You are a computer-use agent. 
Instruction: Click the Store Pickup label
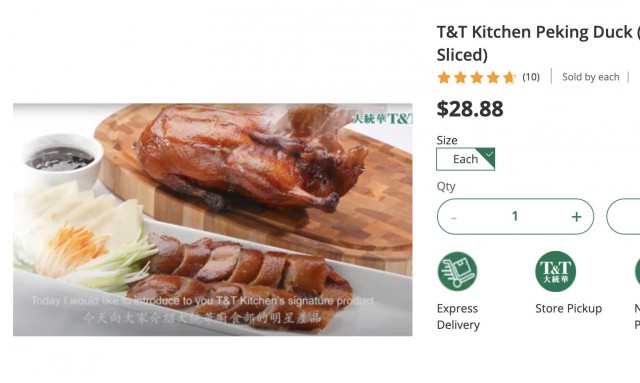click(569, 309)
